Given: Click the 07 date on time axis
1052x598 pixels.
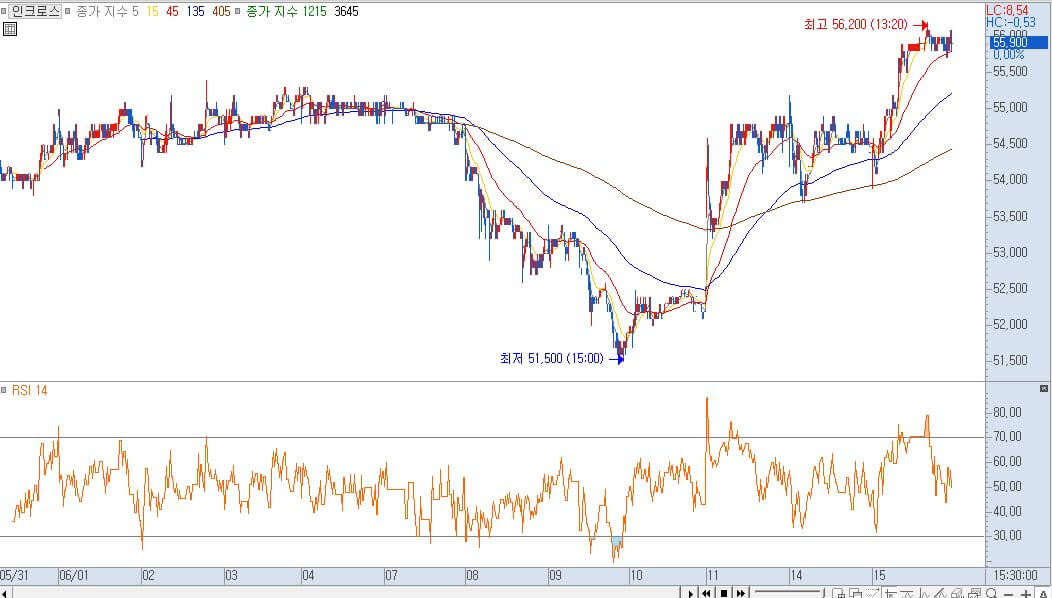Looking at the screenshot, I should click(x=390, y=576).
